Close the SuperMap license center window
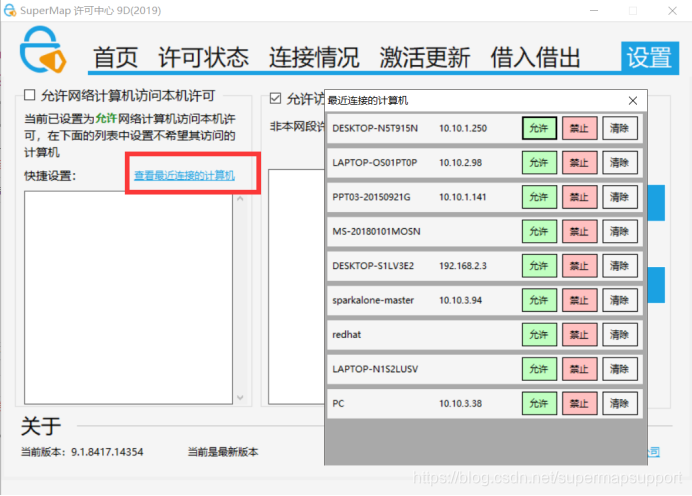 [672, 10]
